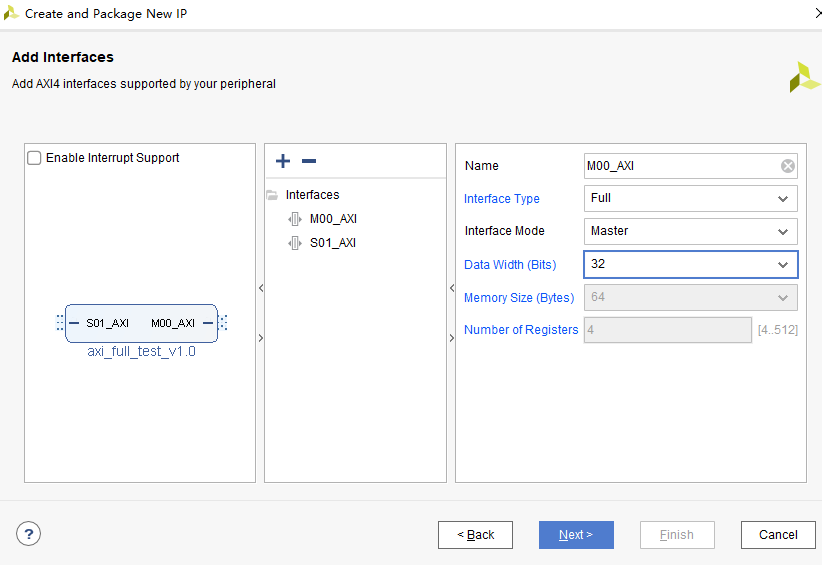Select M00_AXI in the interfaces tree
Viewport: 822px width, 565px height.
pos(333,219)
